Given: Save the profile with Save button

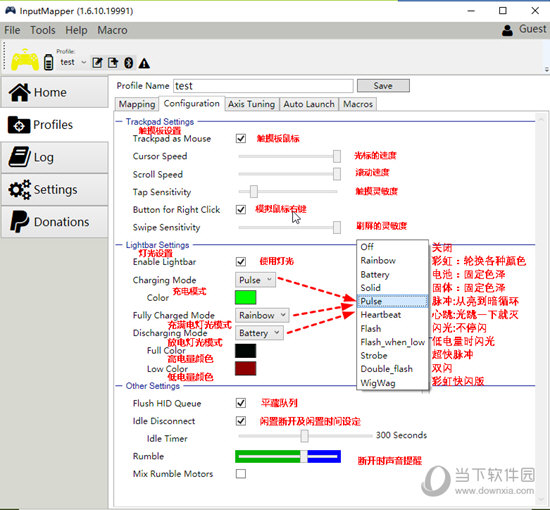Looking at the screenshot, I should (383, 86).
